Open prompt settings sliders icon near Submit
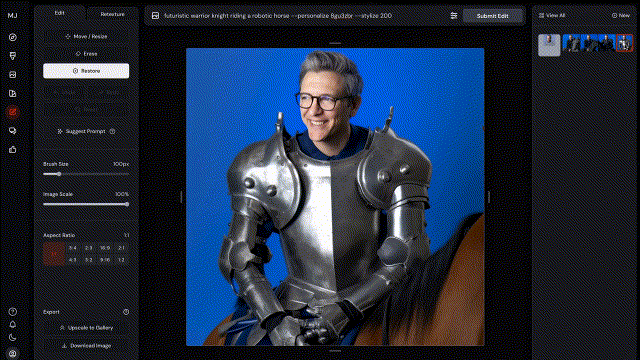 (454, 16)
